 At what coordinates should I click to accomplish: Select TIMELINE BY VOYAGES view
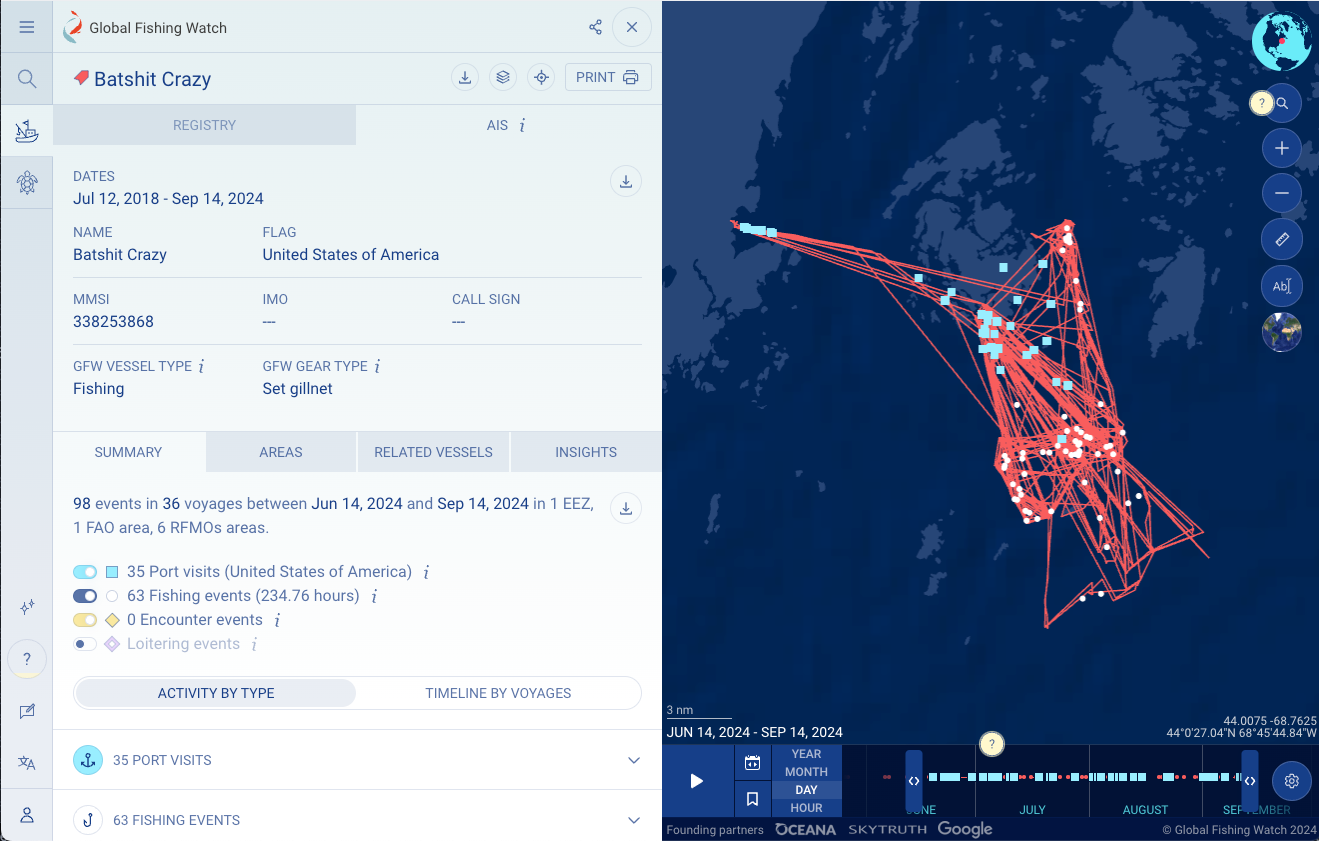coord(496,692)
